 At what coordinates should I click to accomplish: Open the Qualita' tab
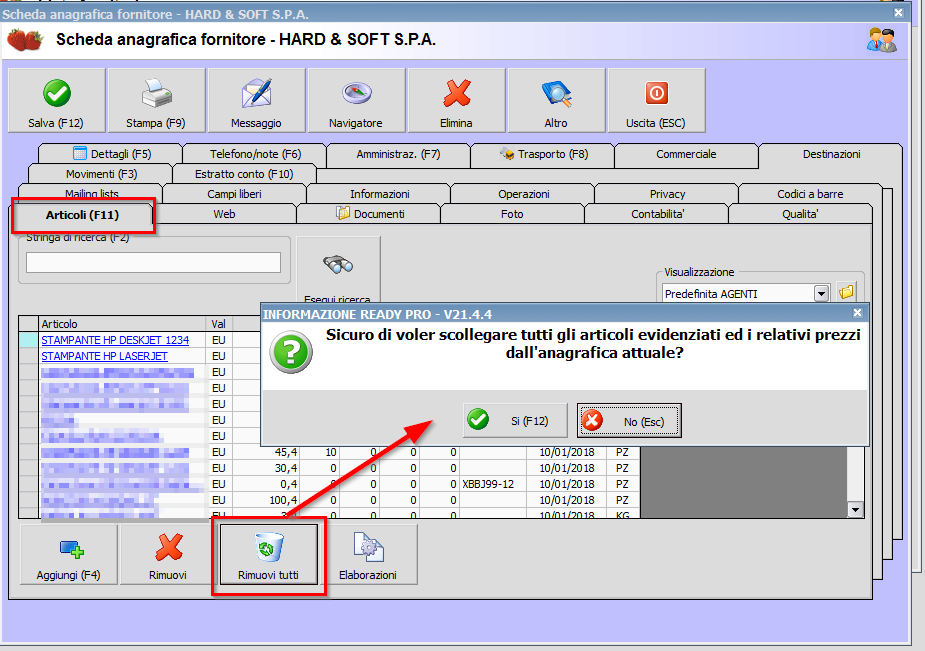(800, 214)
